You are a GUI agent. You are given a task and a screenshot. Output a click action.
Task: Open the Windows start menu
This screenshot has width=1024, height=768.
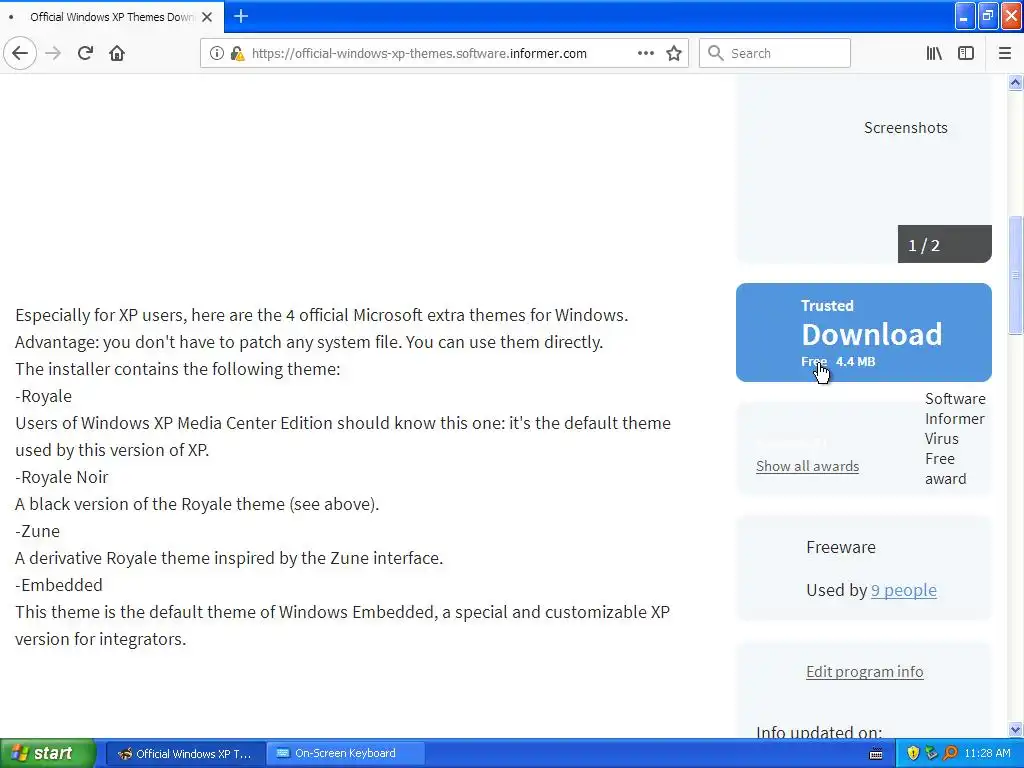coord(47,753)
